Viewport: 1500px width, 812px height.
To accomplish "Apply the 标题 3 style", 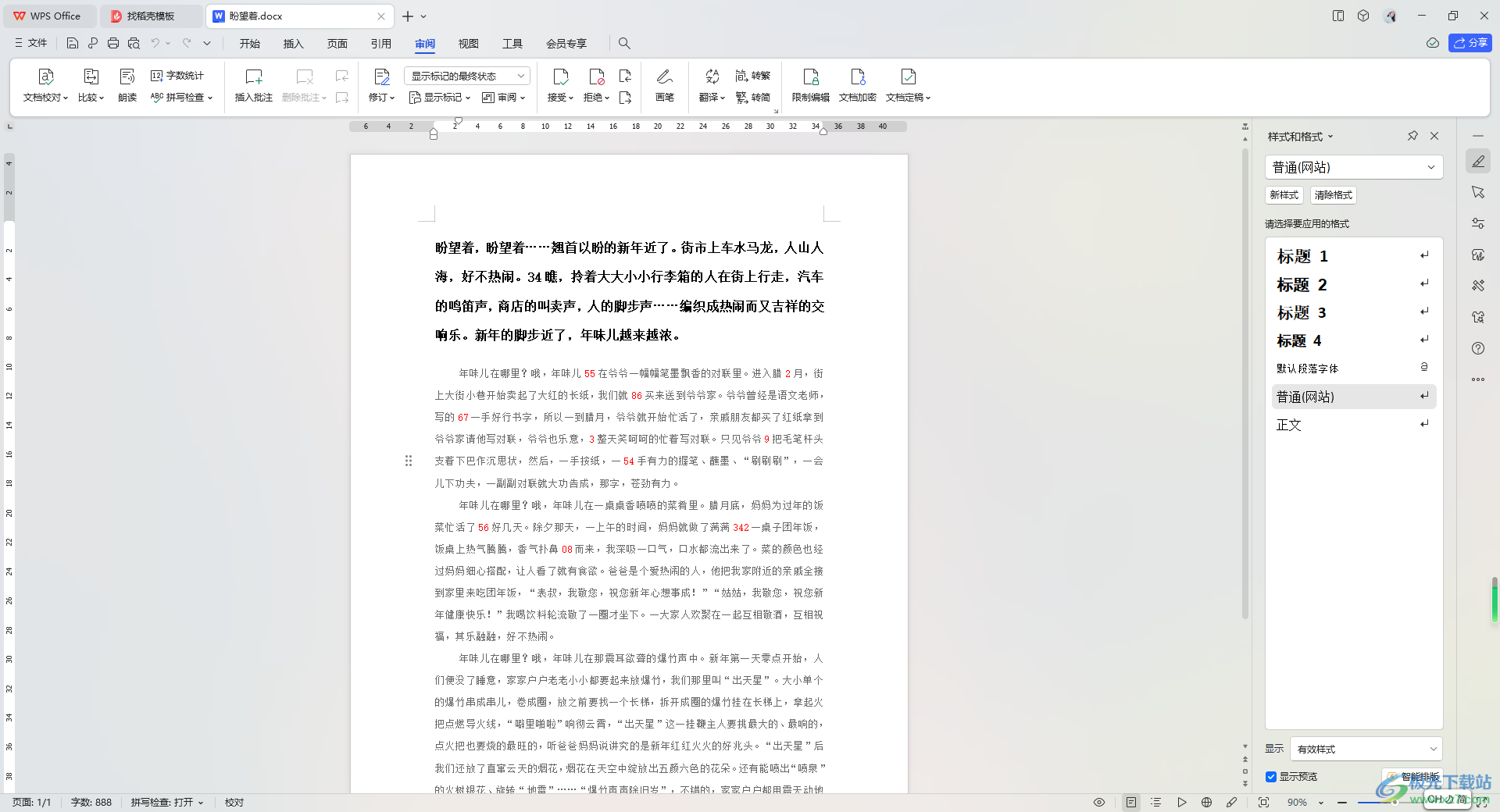I will [1354, 312].
